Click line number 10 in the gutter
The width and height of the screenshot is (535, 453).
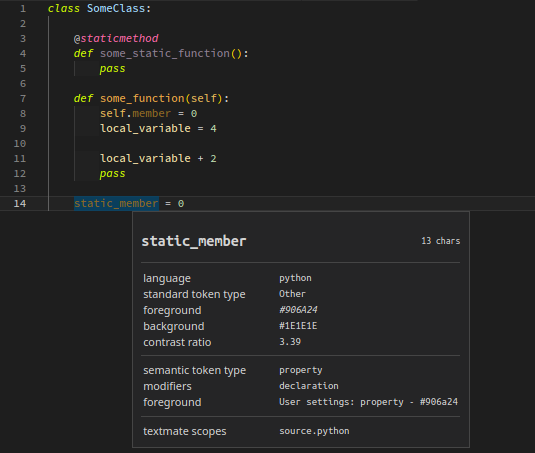click(20, 143)
